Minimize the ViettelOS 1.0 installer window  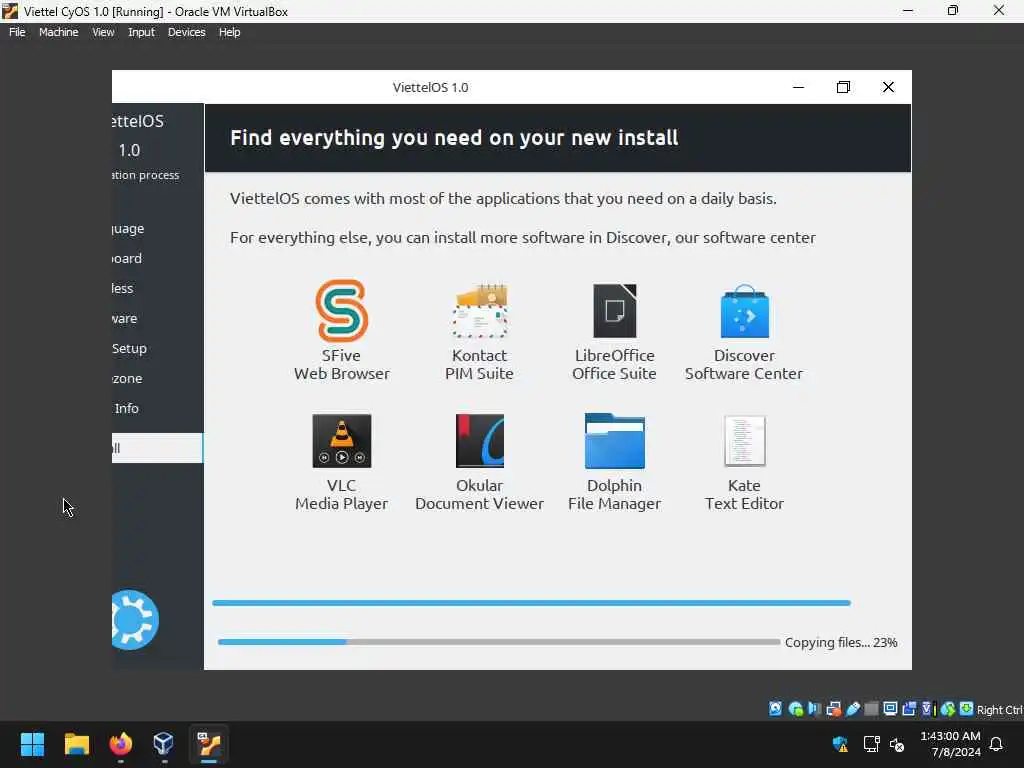799,87
